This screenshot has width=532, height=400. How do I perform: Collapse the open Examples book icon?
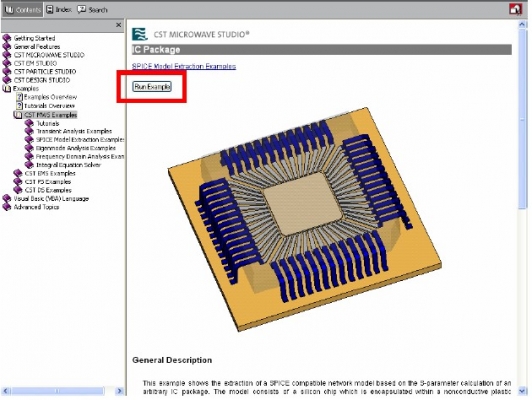tap(7, 89)
